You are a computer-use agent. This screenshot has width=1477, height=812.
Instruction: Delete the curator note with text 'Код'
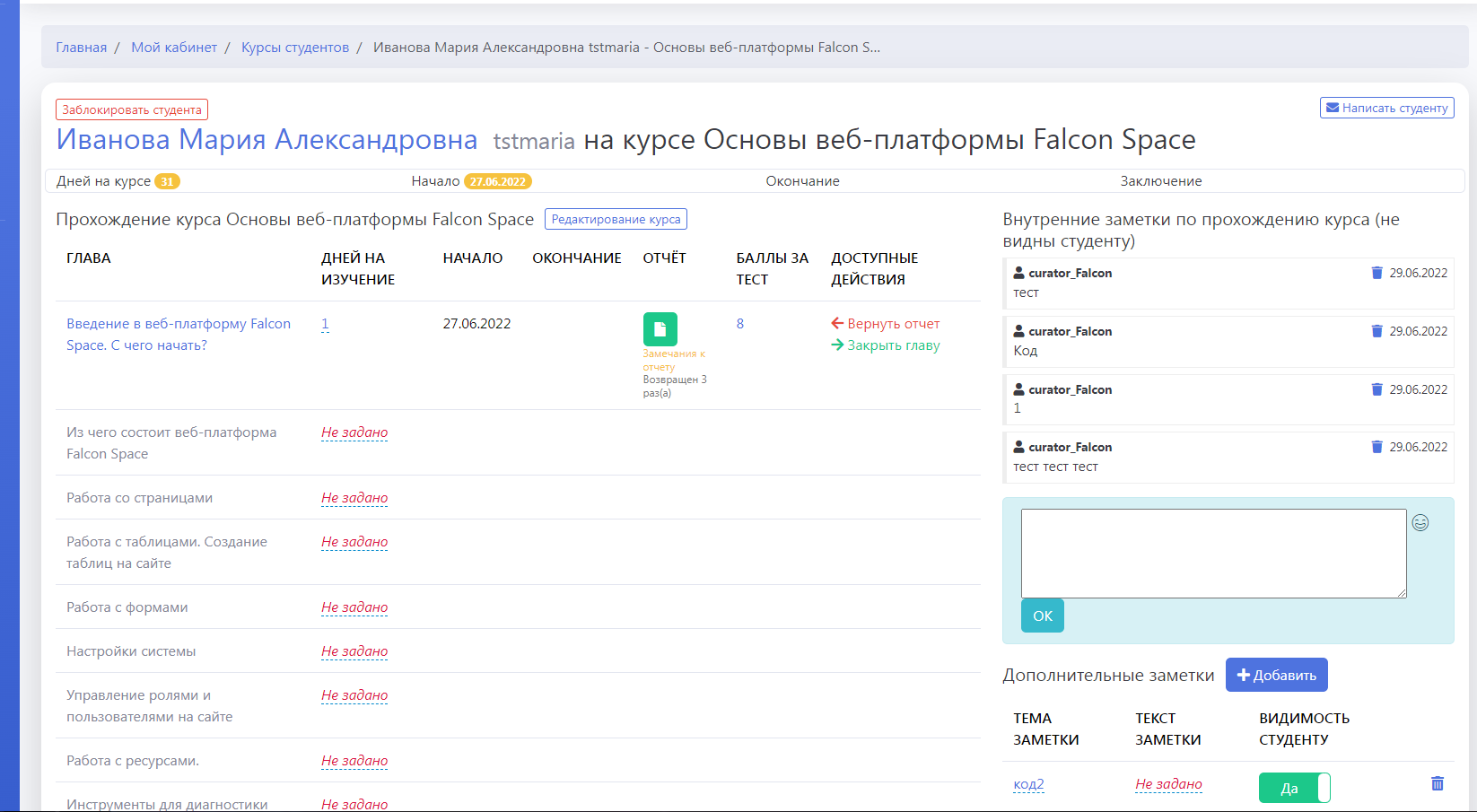[x=1376, y=331]
